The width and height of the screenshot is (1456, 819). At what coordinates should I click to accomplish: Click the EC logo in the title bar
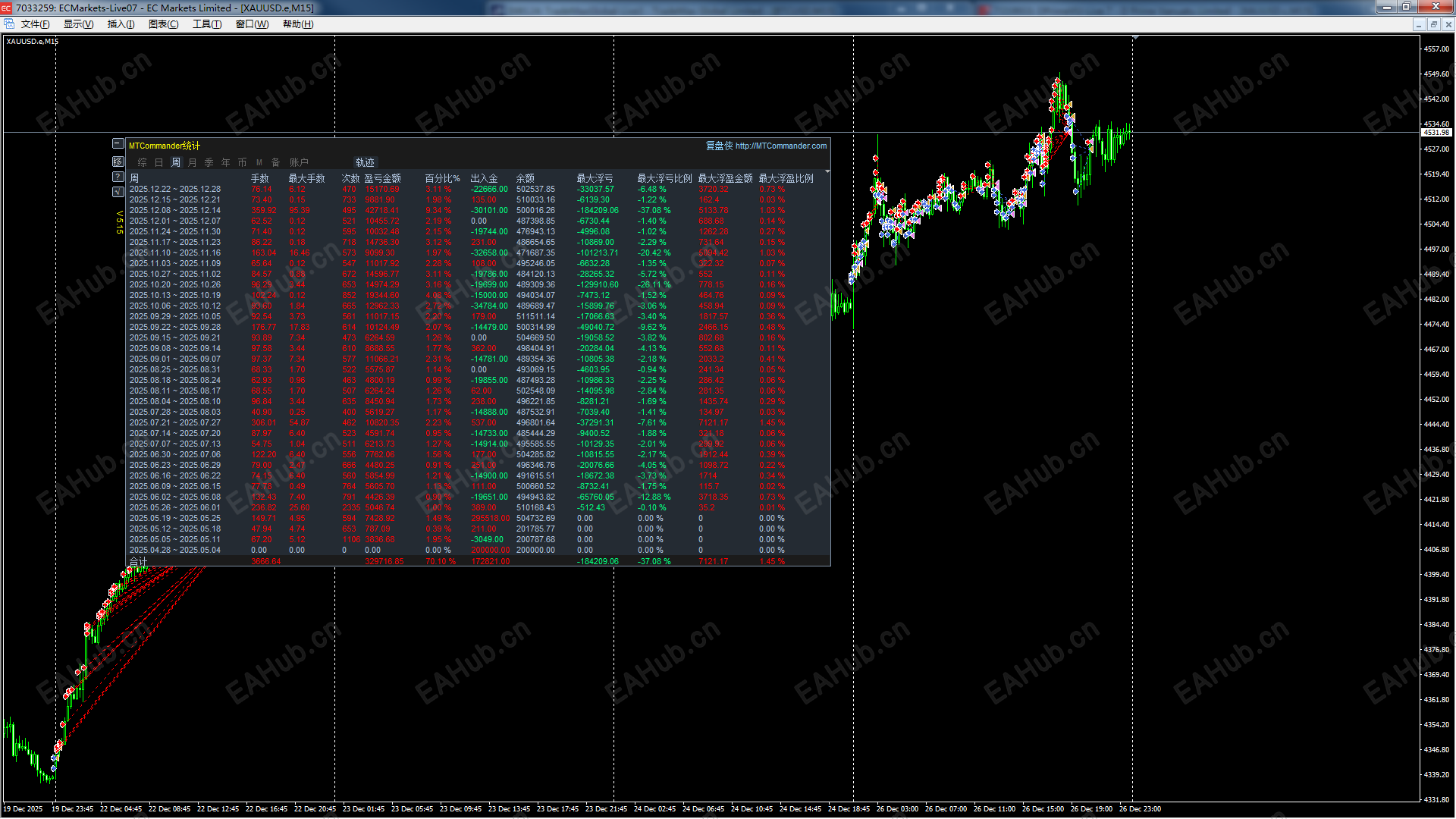(x=6, y=8)
